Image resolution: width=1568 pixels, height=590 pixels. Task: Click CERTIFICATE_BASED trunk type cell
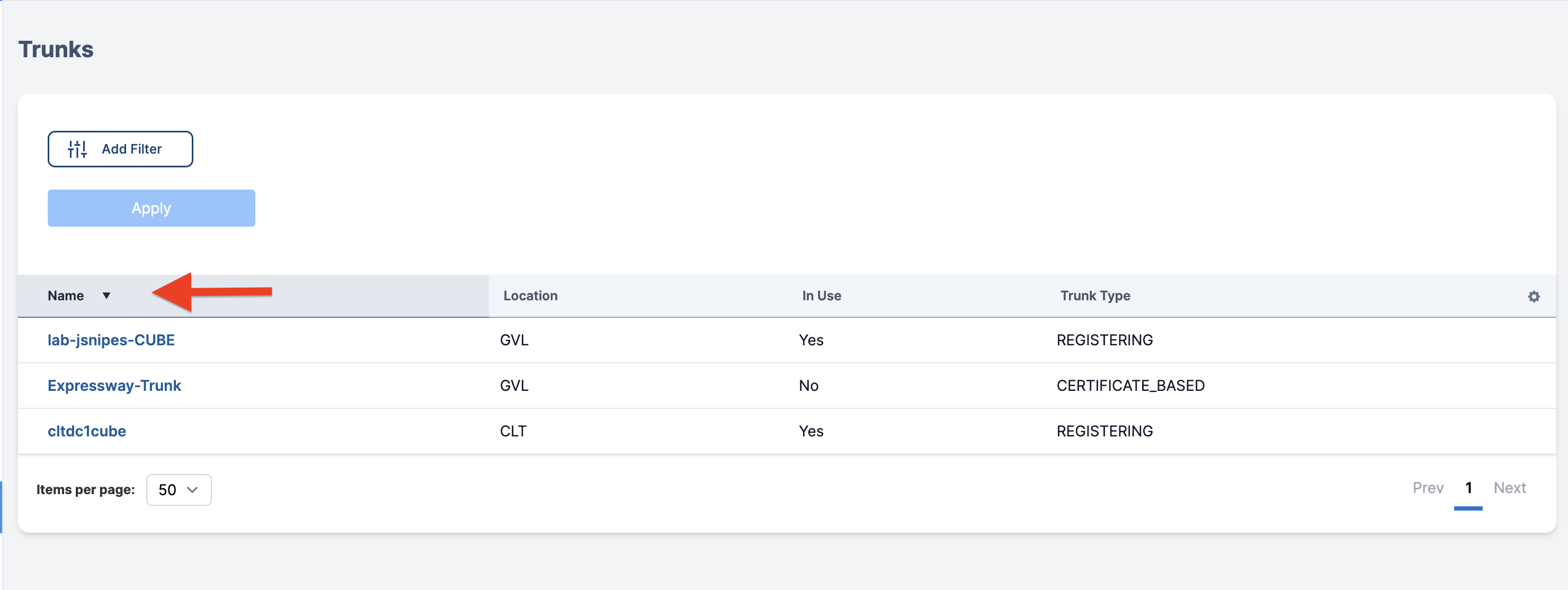coord(1130,386)
